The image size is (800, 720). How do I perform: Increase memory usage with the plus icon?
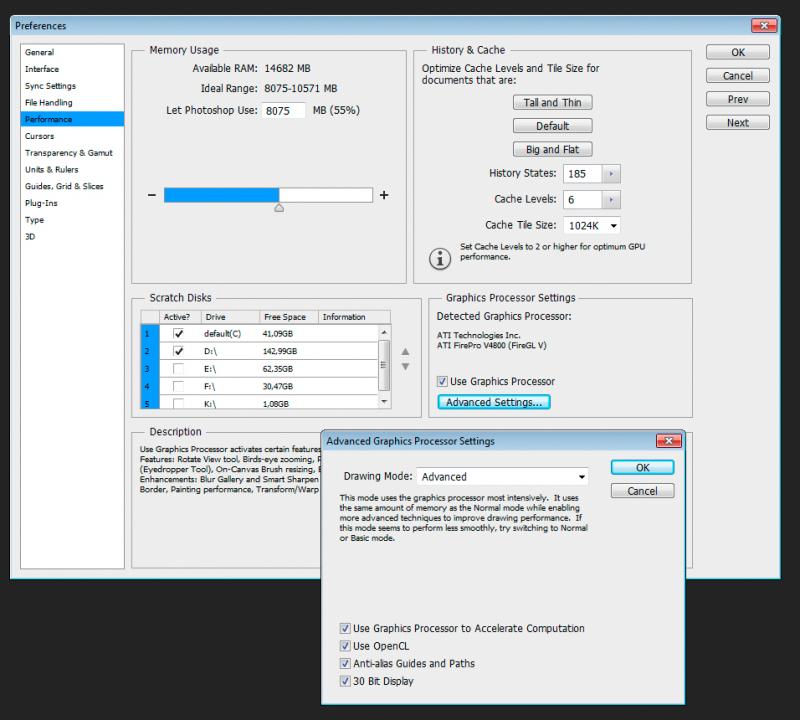point(384,195)
